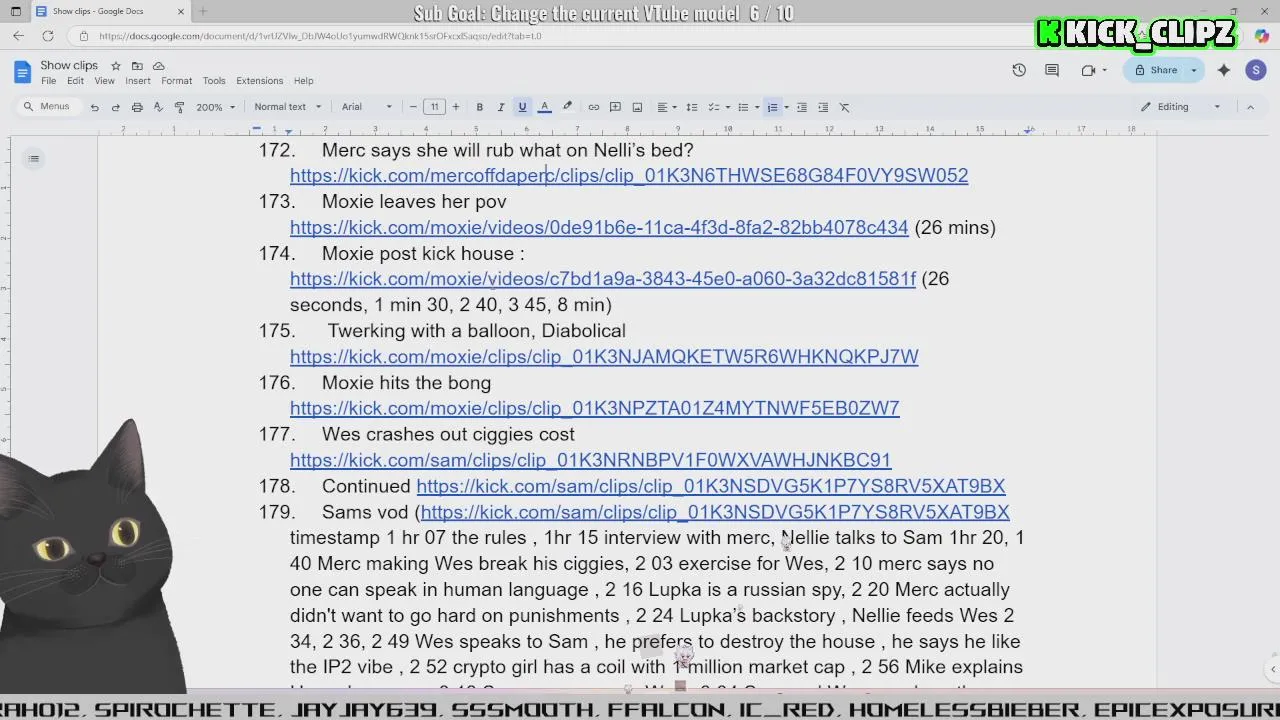Open the Menus search box
The height and width of the screenshot is (720, 1280).
coord(47,107)
